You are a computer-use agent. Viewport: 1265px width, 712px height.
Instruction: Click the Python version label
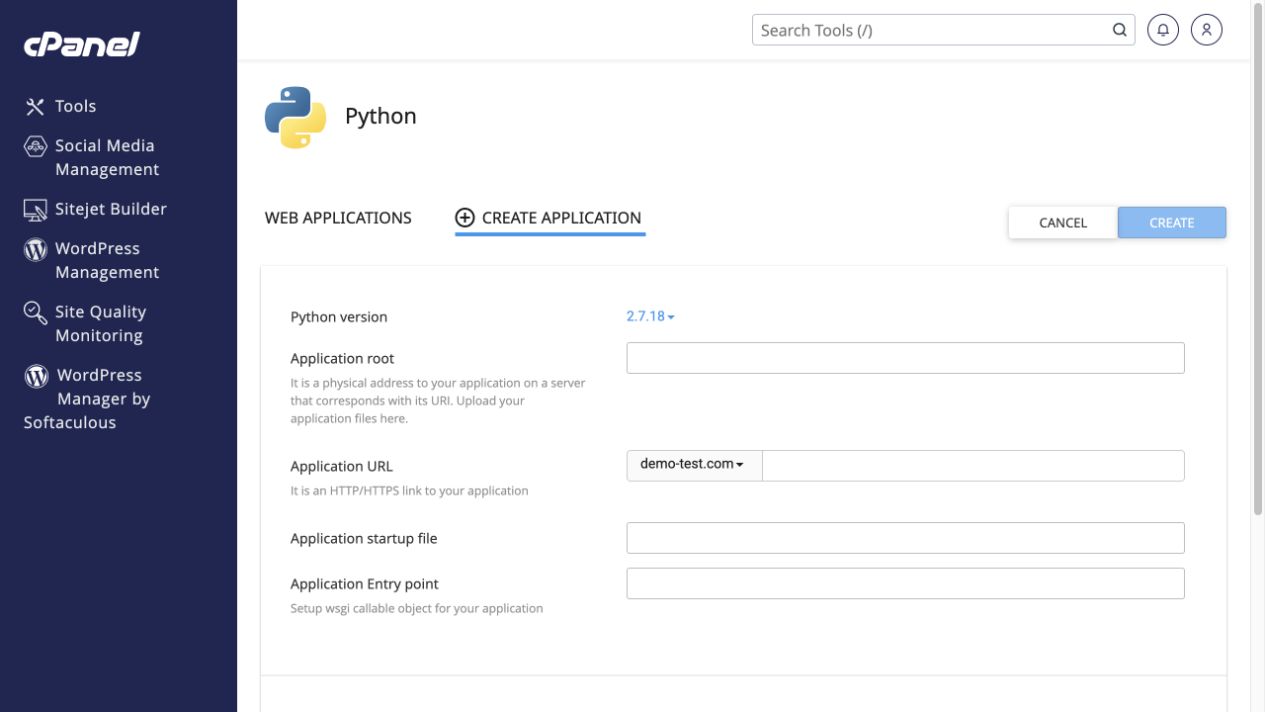pos(339,317)
